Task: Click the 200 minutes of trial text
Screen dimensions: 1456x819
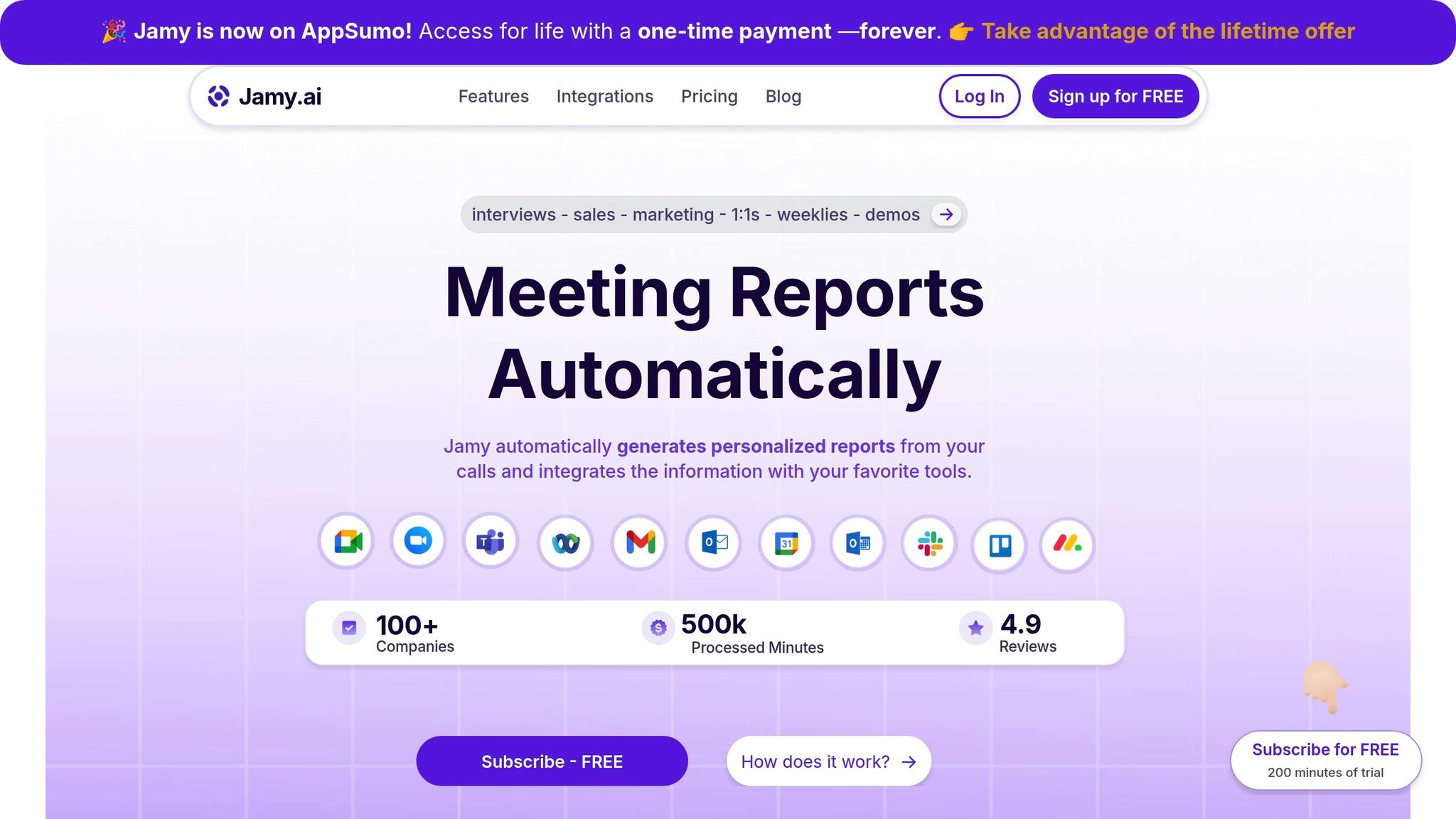Action: 1326,773
